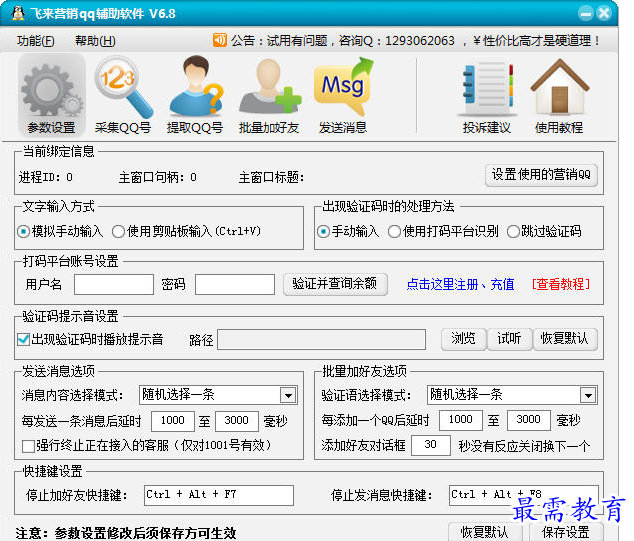Click the orange speaker announcement icon
Screen dimensions: 634x541
click(220, 40)
